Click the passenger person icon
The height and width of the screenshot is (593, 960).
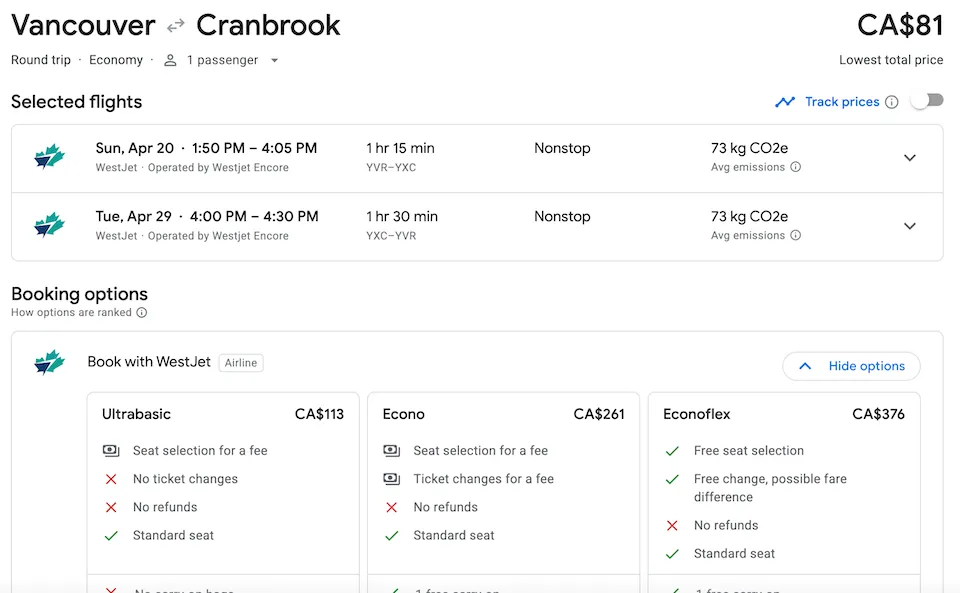pos(170,60)
